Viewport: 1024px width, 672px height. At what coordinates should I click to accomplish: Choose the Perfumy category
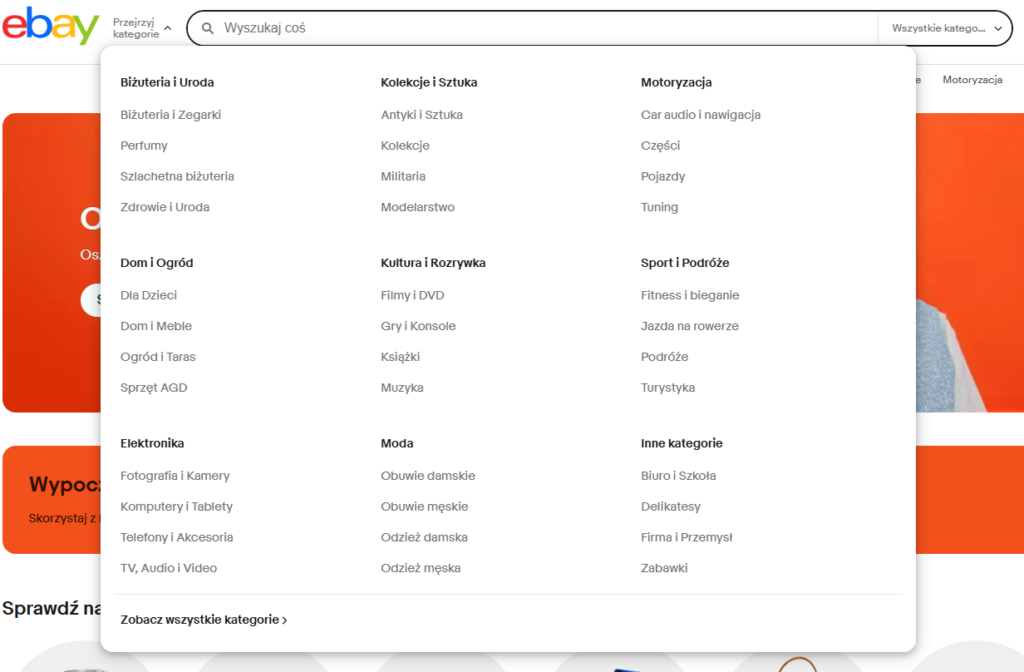coord(144,146)
